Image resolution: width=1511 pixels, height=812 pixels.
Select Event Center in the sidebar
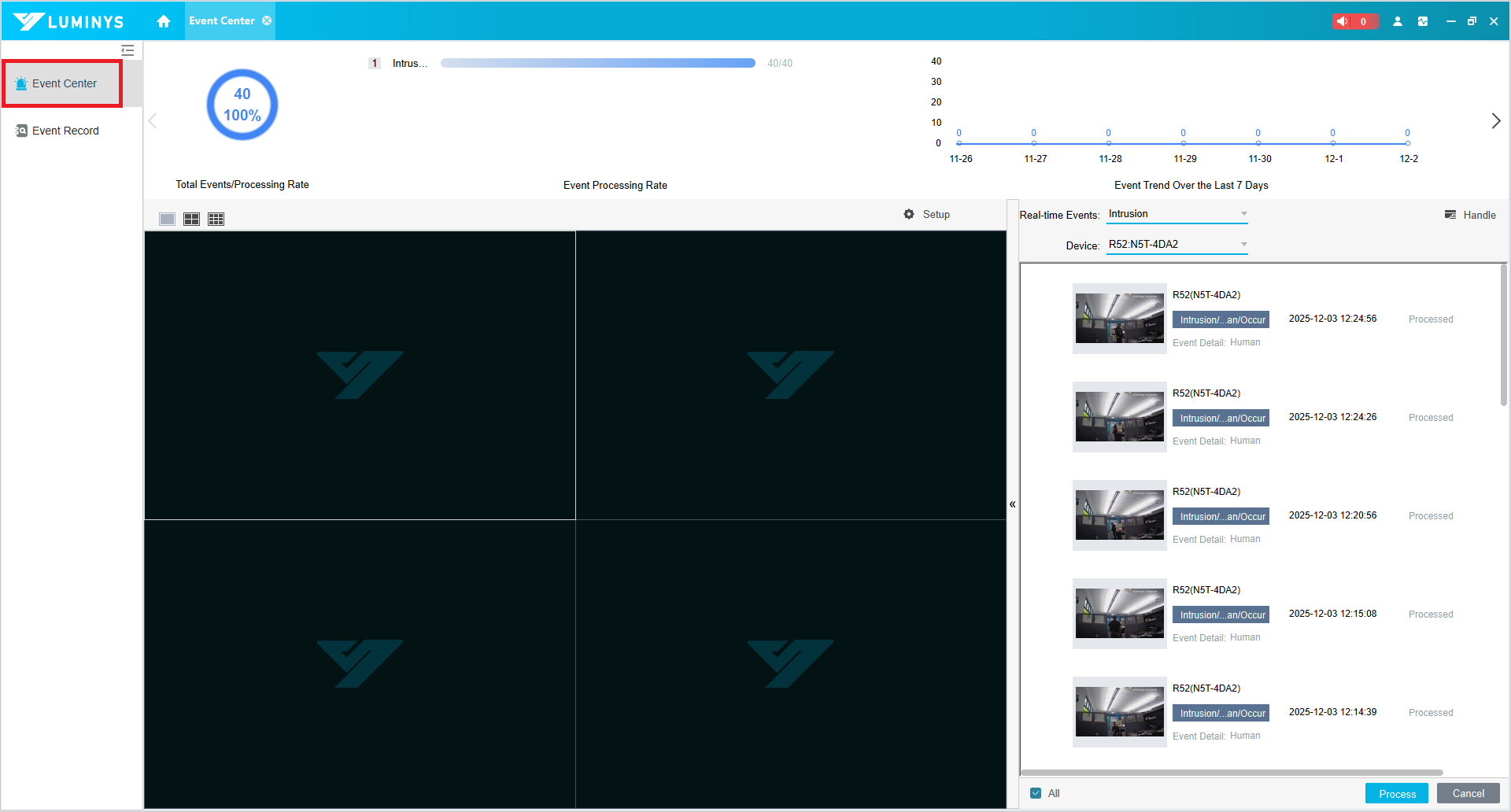(x=64, y=83)
